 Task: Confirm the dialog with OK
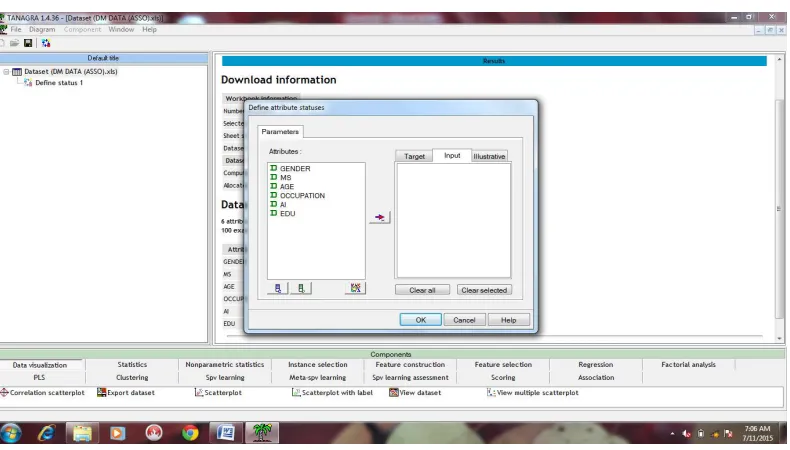421,320
